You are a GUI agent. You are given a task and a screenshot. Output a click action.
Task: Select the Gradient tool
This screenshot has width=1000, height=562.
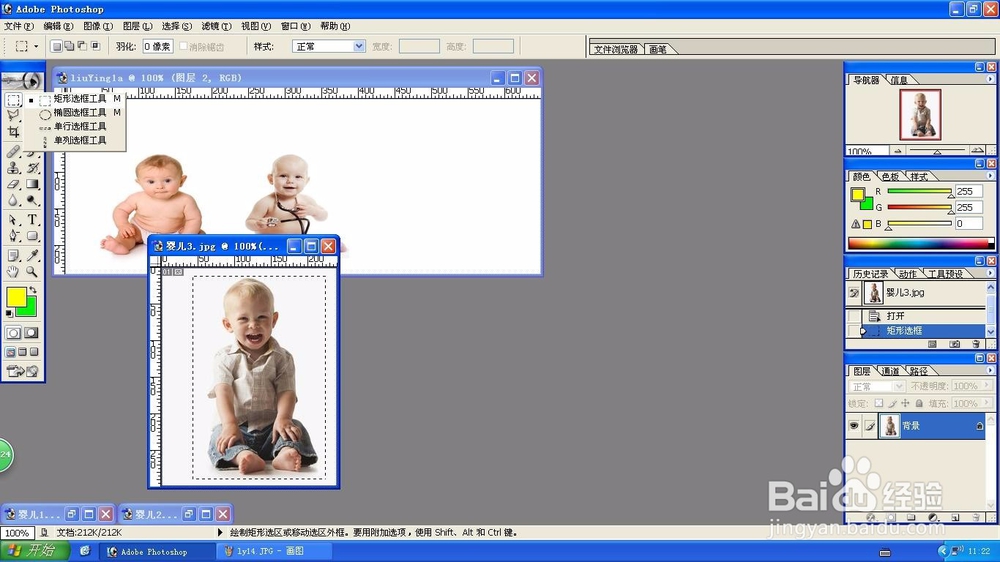33,184
